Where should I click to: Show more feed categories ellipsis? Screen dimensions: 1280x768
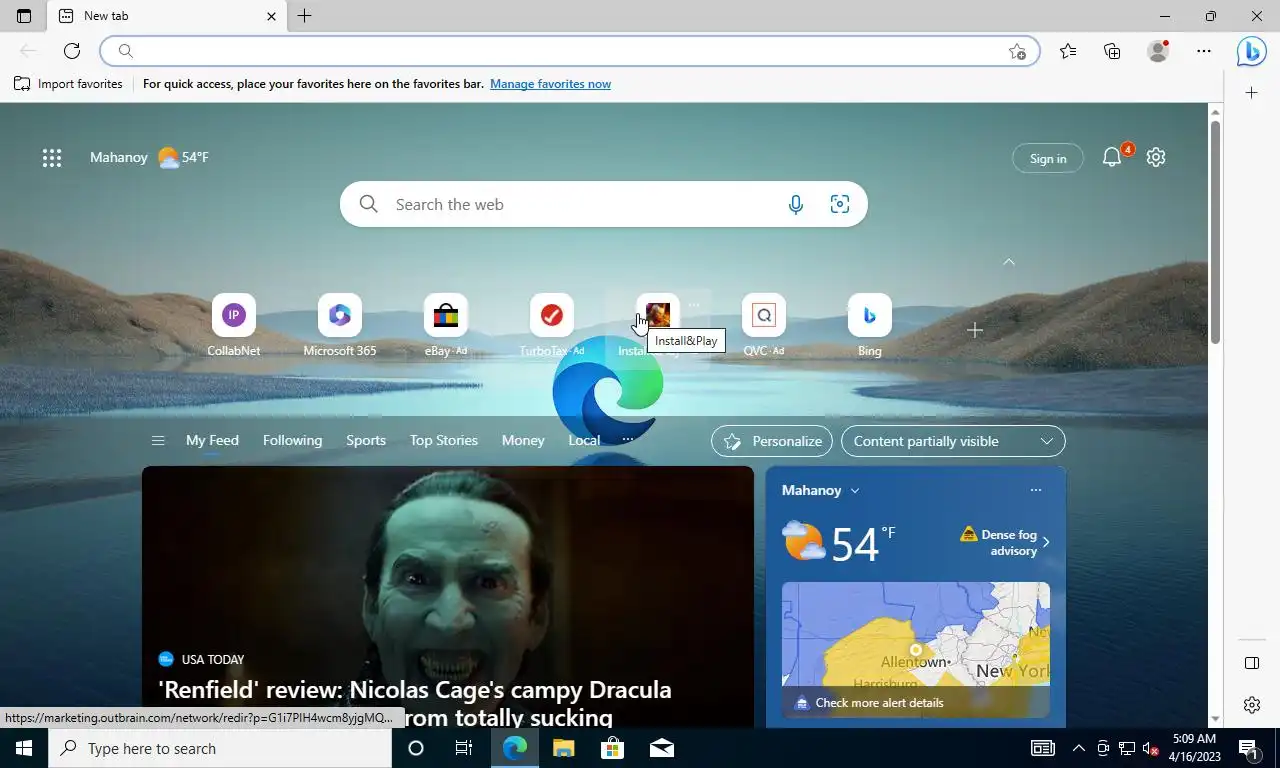click(628, 440)
